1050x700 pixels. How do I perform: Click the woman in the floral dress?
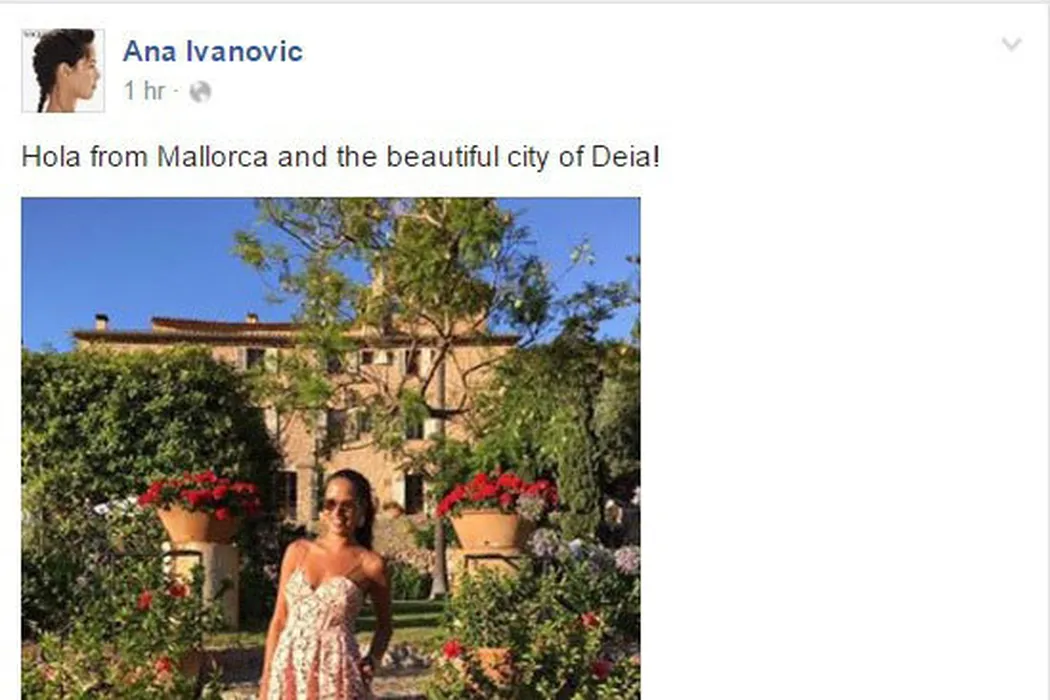click(x=327, y=585)
